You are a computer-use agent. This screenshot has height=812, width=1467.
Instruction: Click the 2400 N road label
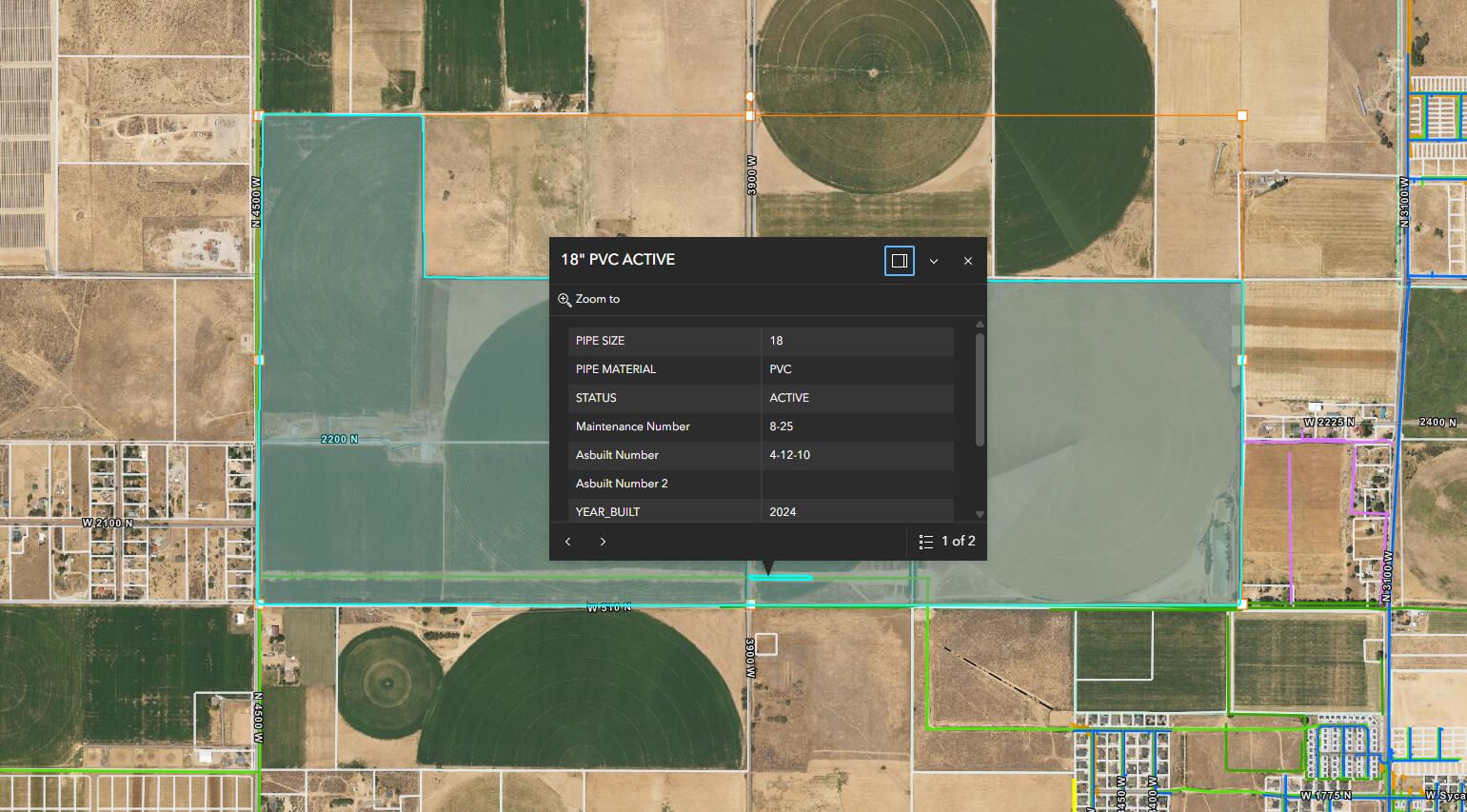pos(1437,422)
